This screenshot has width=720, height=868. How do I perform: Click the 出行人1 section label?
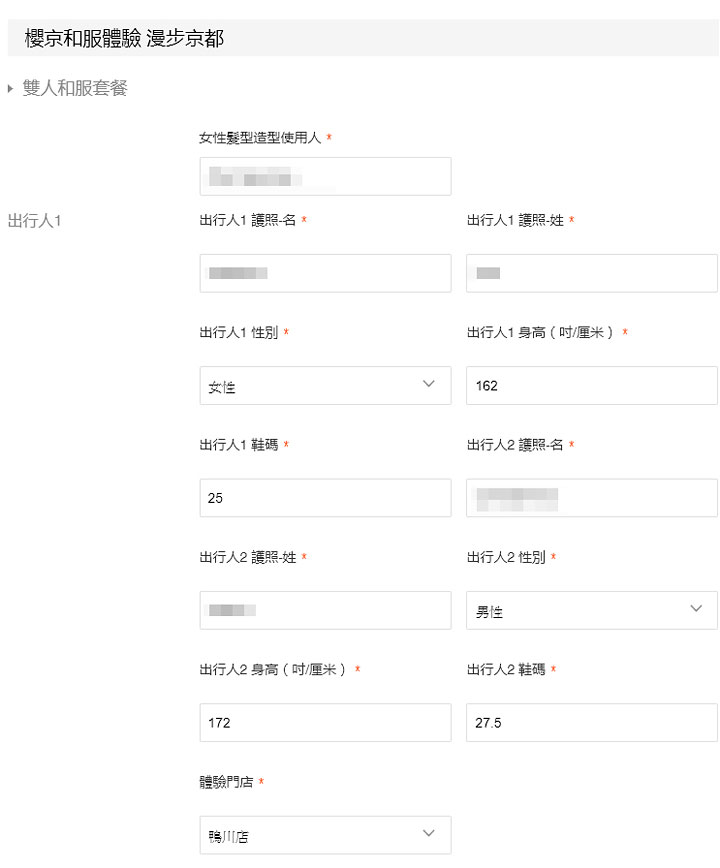pyautogui.click(x=34, y=221)
